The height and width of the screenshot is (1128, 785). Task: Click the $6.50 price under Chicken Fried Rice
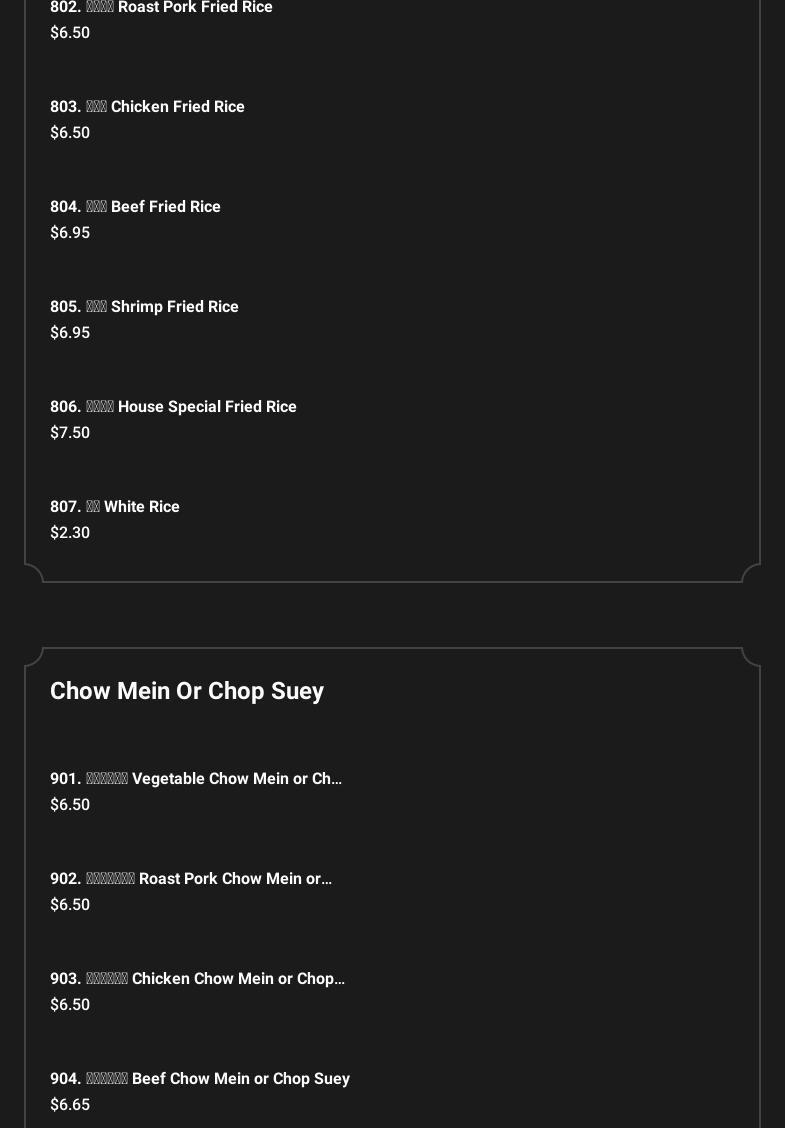point(70,133)
